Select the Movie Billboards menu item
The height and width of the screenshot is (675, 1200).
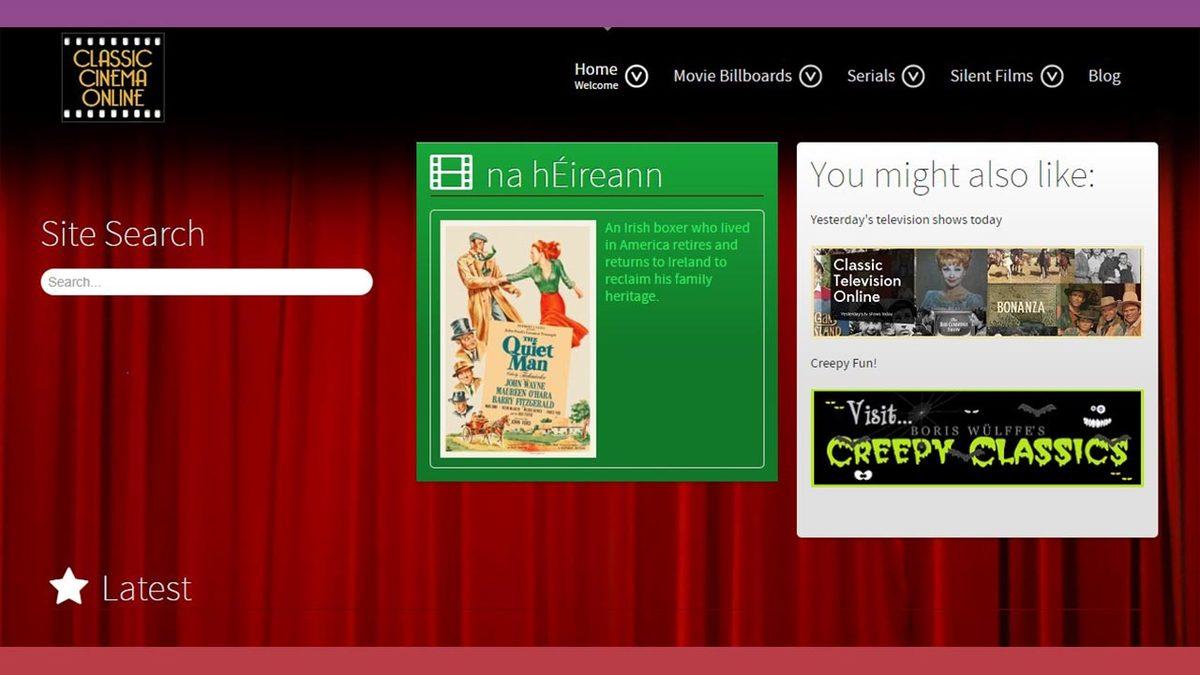coord(733,75)
